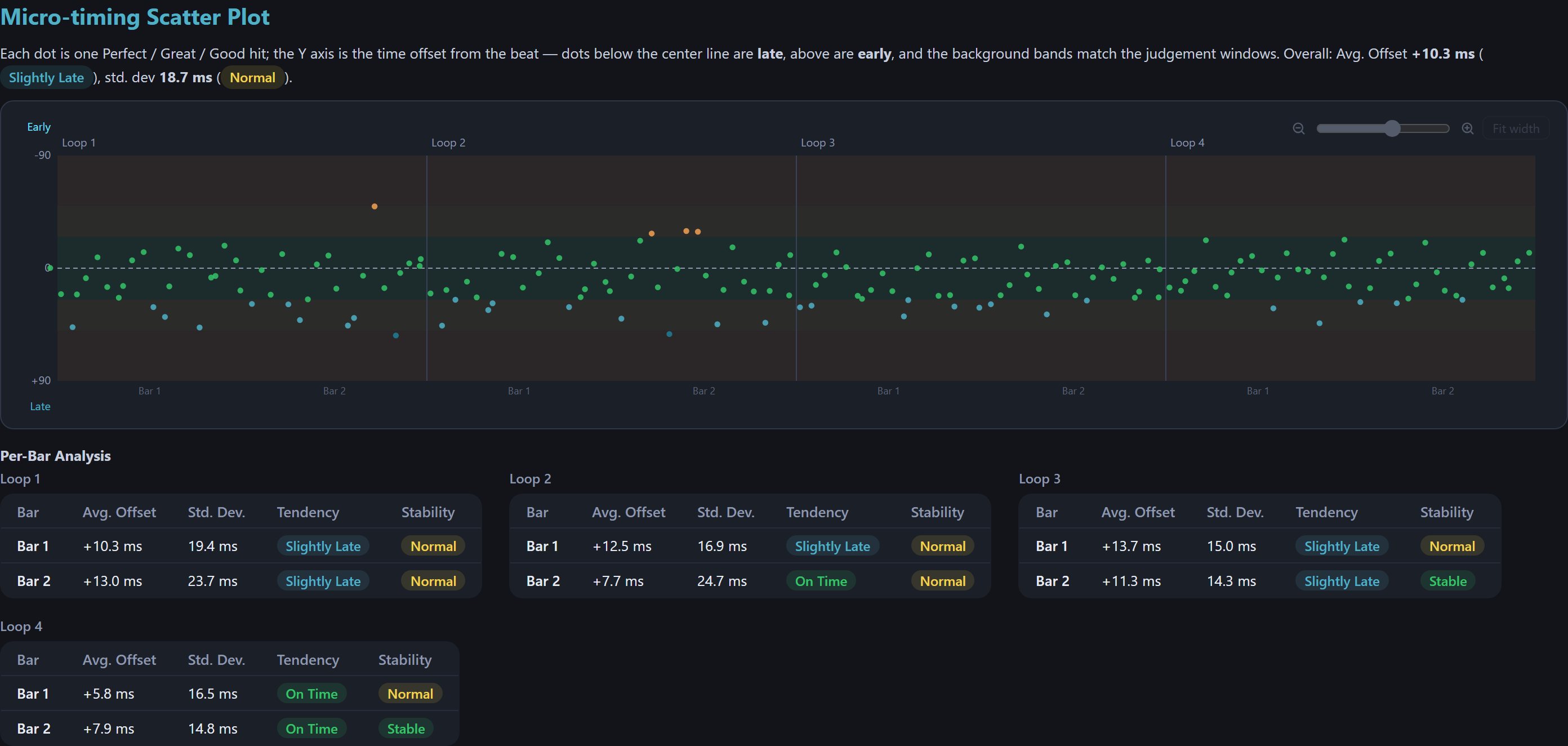Click 14.8 ms in the Loop 4 table
Viewport: 1568px width, 746px height.
(212, 729)
